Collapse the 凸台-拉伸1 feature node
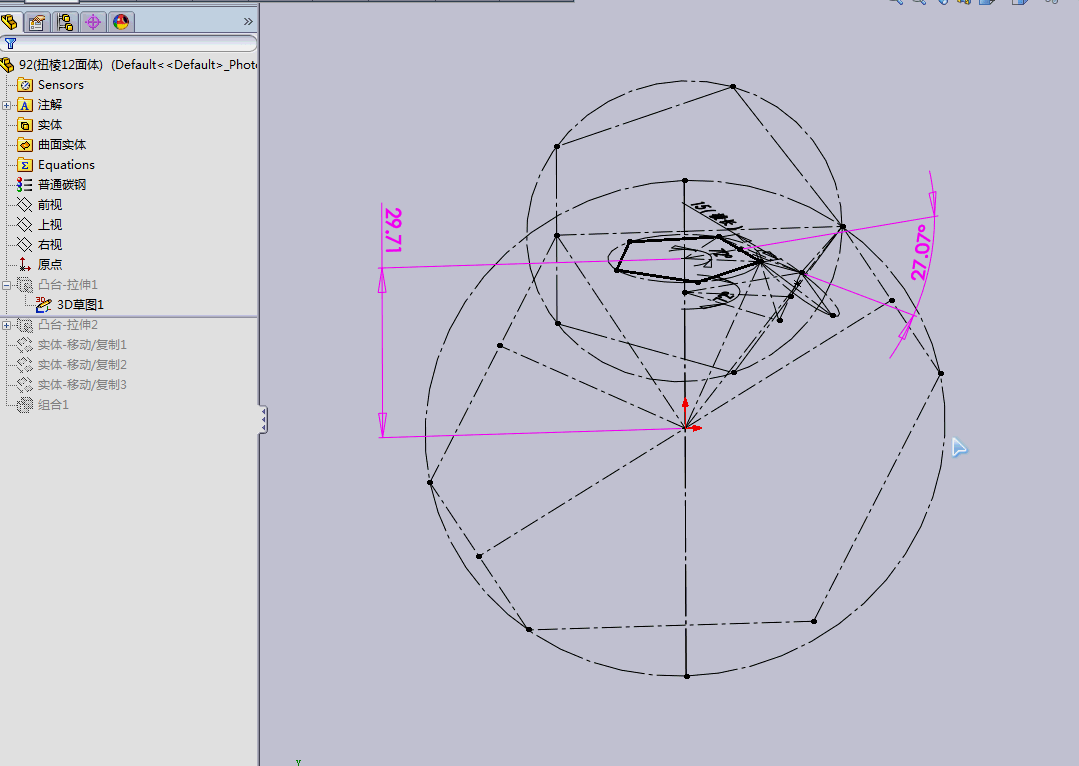 pos(6,285)
